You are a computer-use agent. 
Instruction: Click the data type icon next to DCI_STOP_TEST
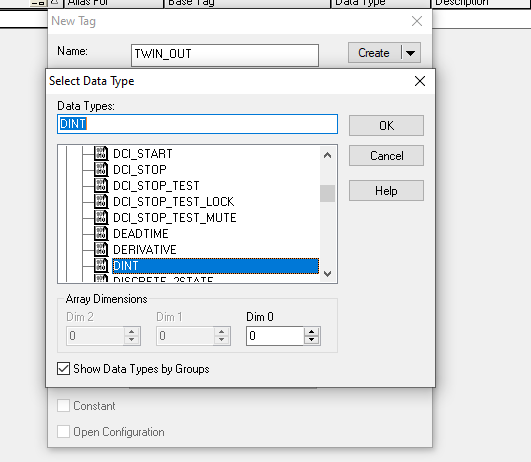click(x=101, y=185)
